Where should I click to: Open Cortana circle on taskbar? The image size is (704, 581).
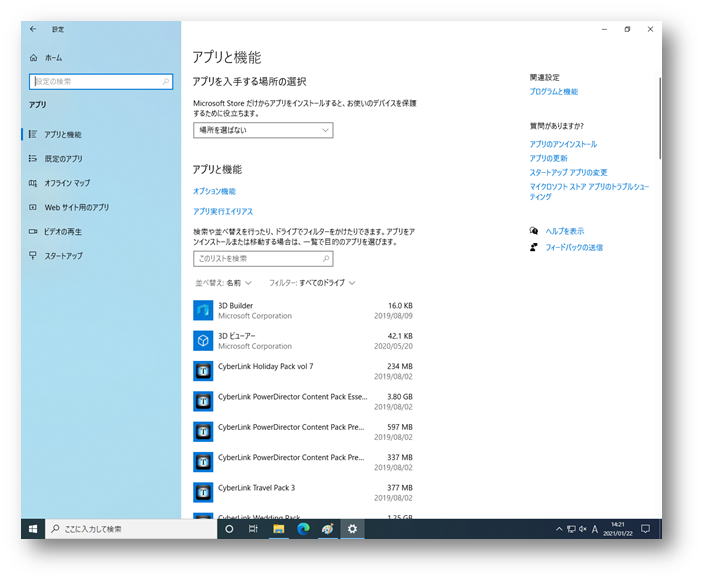coord(229,529)
